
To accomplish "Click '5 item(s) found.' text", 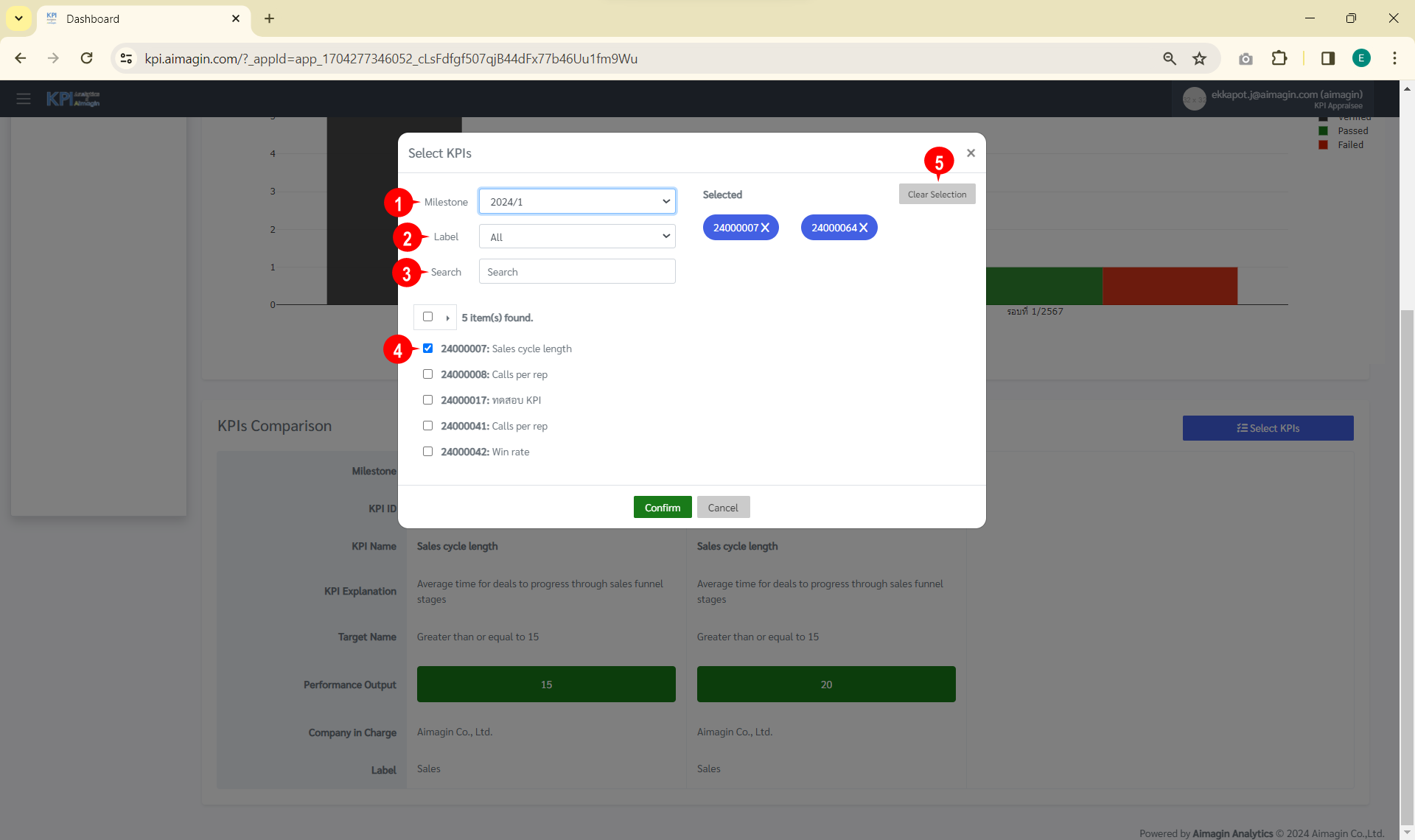I will (497, 318).
